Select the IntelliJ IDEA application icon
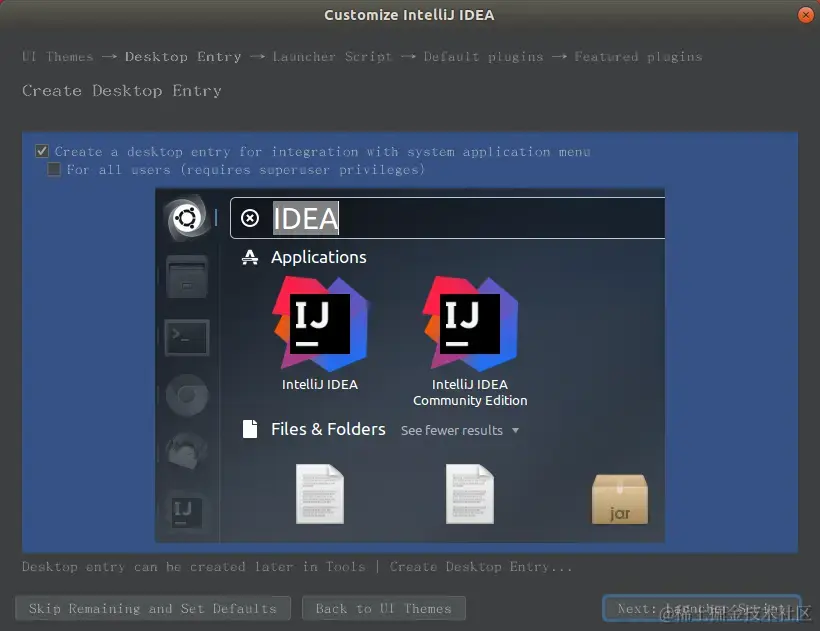 (320, 324)
